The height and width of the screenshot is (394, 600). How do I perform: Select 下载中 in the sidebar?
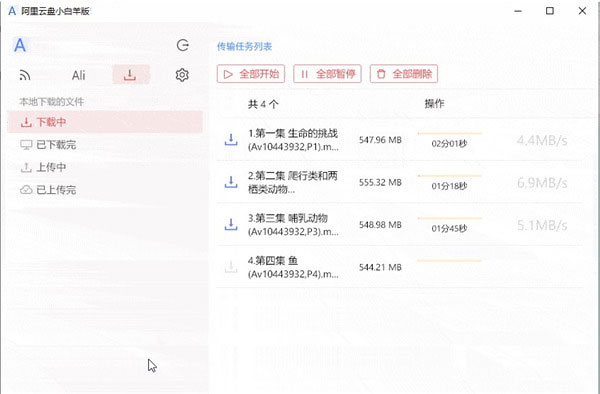tap(104, 122)
